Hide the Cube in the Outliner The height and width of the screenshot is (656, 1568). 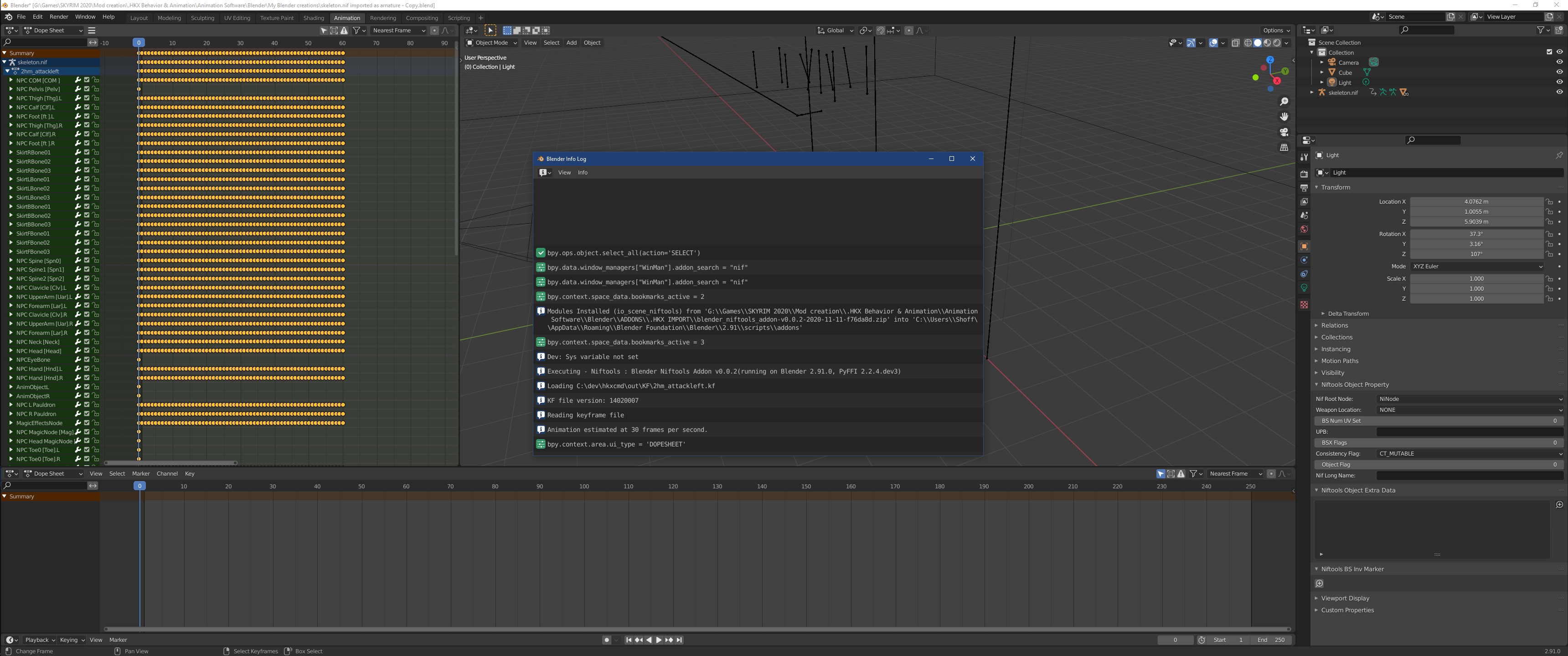pos(1559,72)
